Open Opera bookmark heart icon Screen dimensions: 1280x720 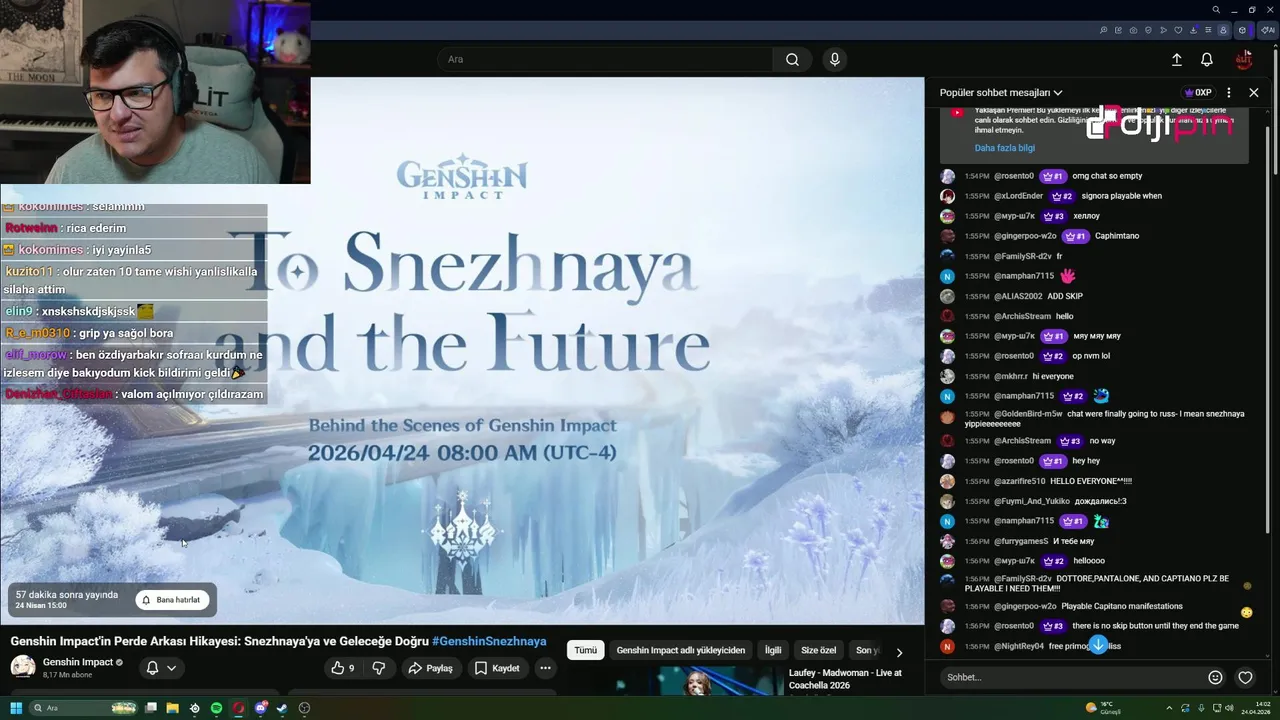[x=1178, y=30]
